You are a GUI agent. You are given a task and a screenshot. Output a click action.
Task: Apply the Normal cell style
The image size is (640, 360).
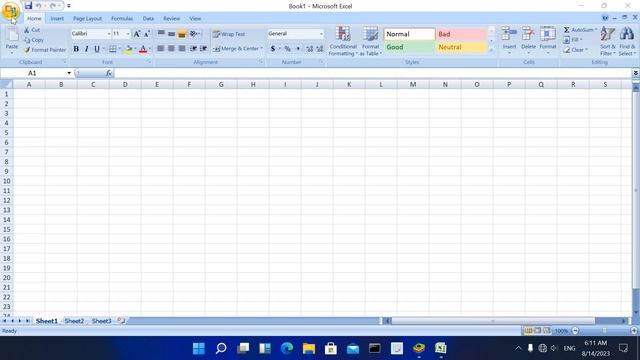[x=409, y=34]
